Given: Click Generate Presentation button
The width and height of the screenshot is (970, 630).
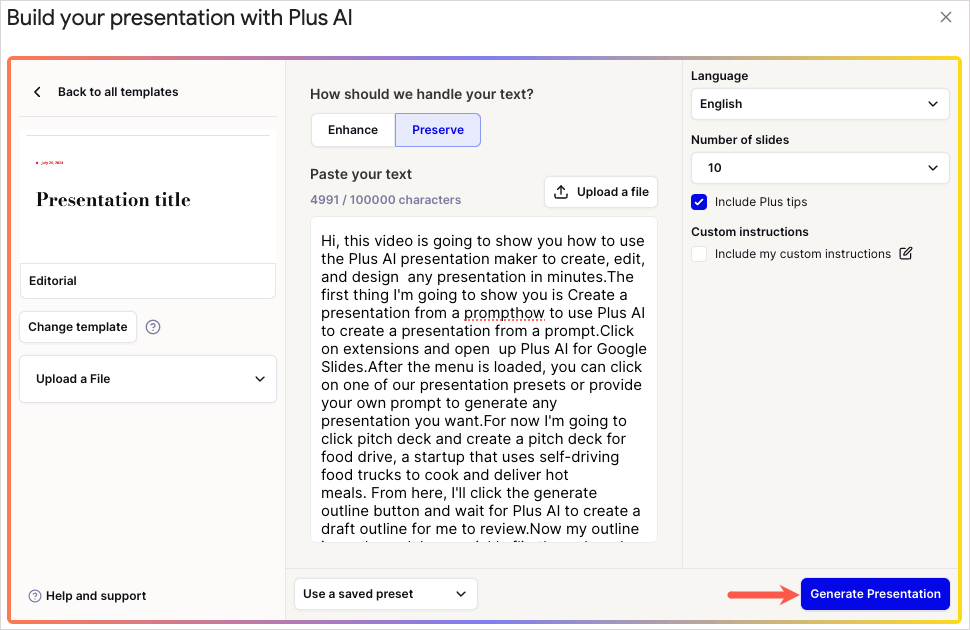Looking at the screenshot, I should (x=875, y=594).
